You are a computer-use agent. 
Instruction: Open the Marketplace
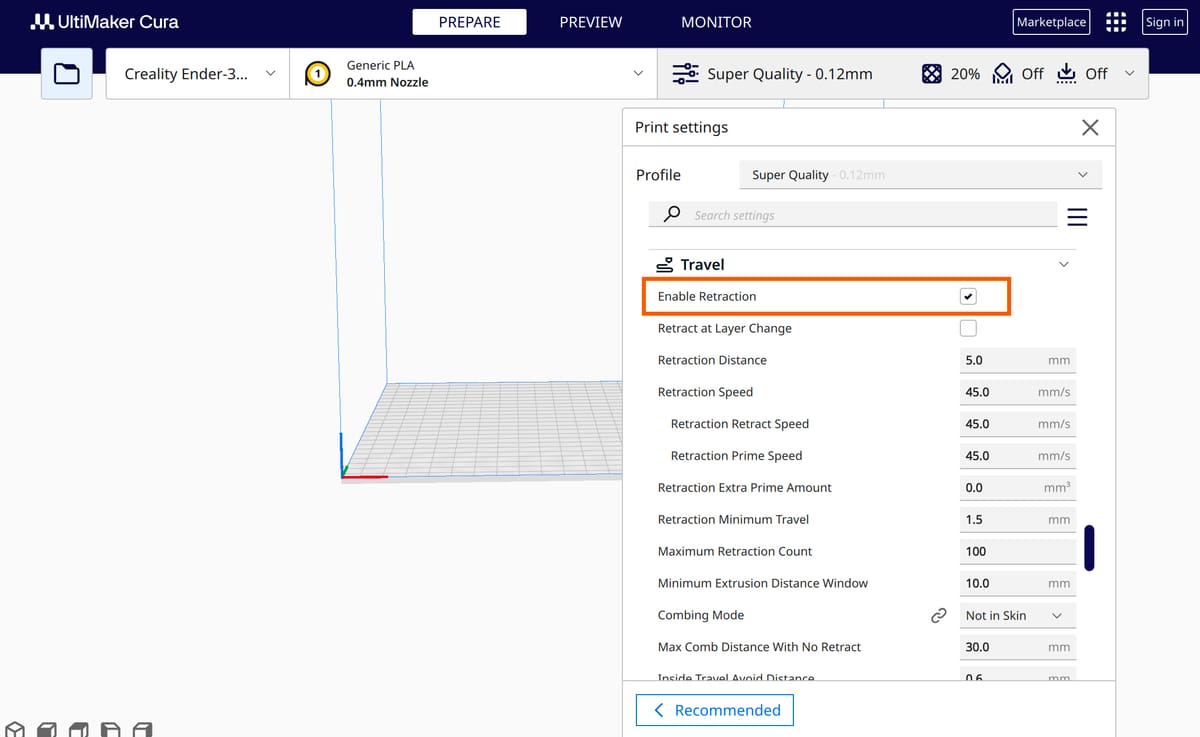point(1051,22)
